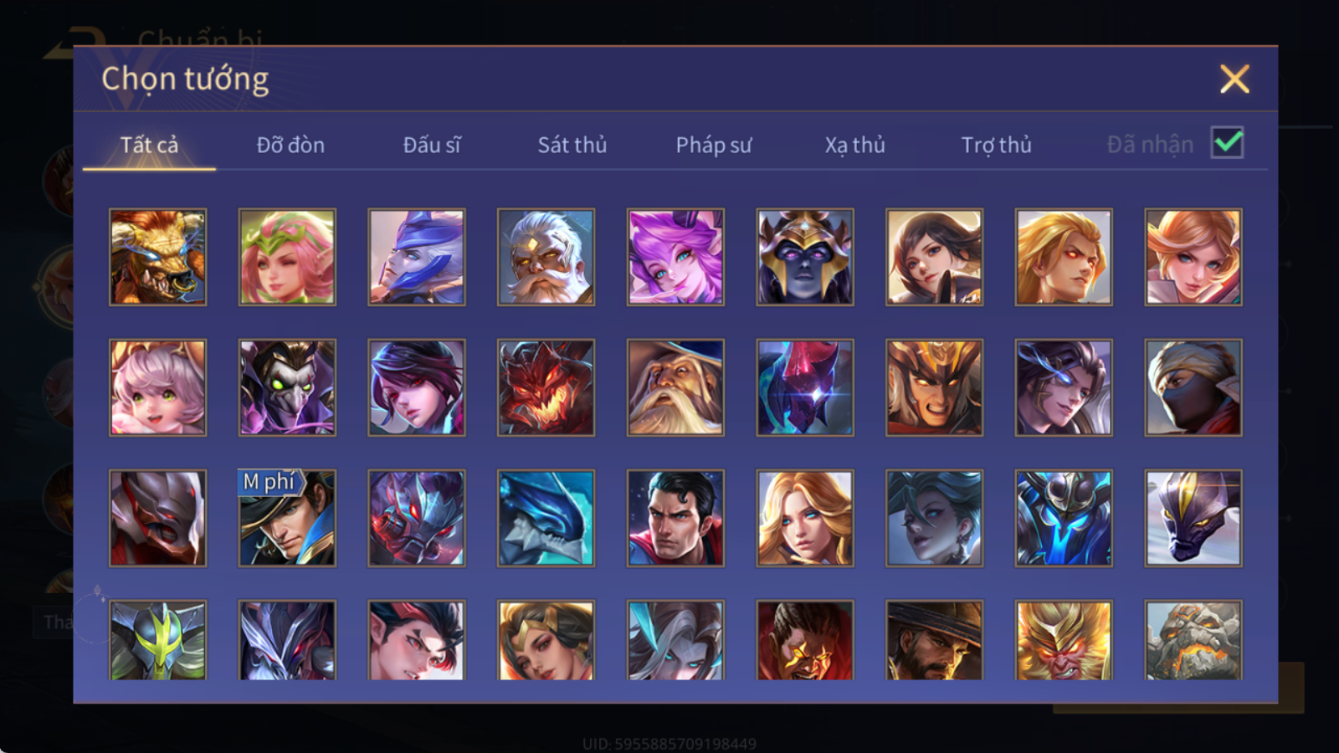
Task: Select the white-bearded old man with golden eyes
Action: click(546, 257)
